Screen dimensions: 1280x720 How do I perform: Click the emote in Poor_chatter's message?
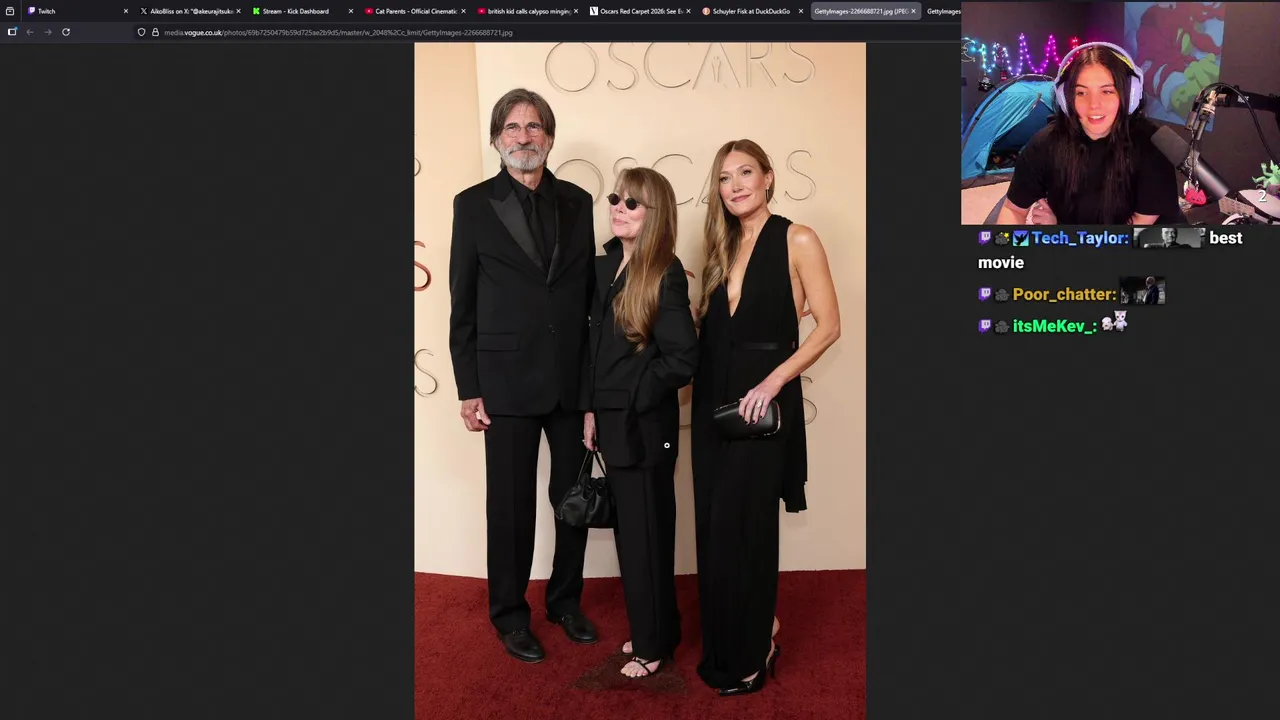tap(1143, 292)
